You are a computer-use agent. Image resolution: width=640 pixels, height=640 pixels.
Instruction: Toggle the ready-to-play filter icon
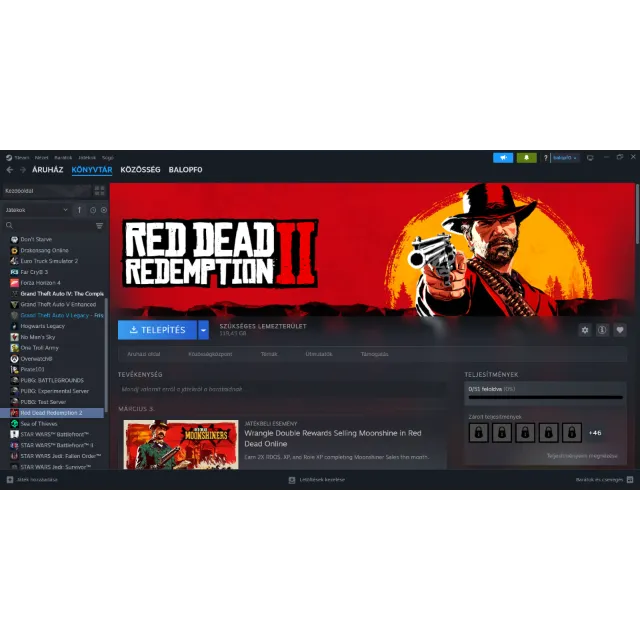pos(102,210)
